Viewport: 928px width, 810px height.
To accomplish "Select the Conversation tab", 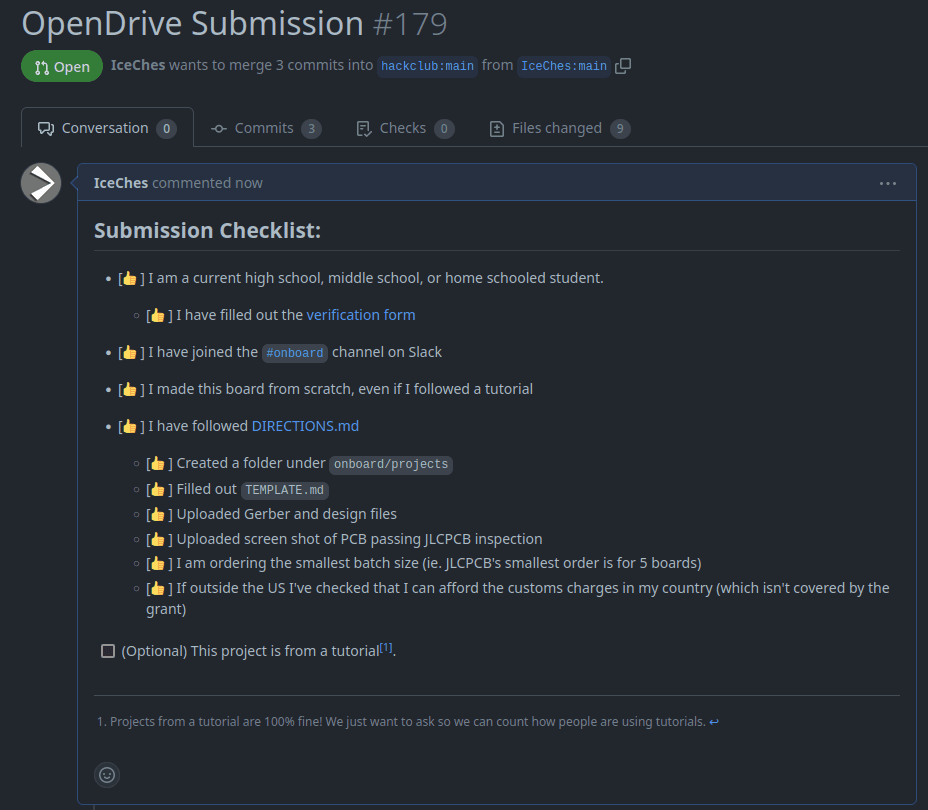I will pyautogui.click(x=106, y=128).
